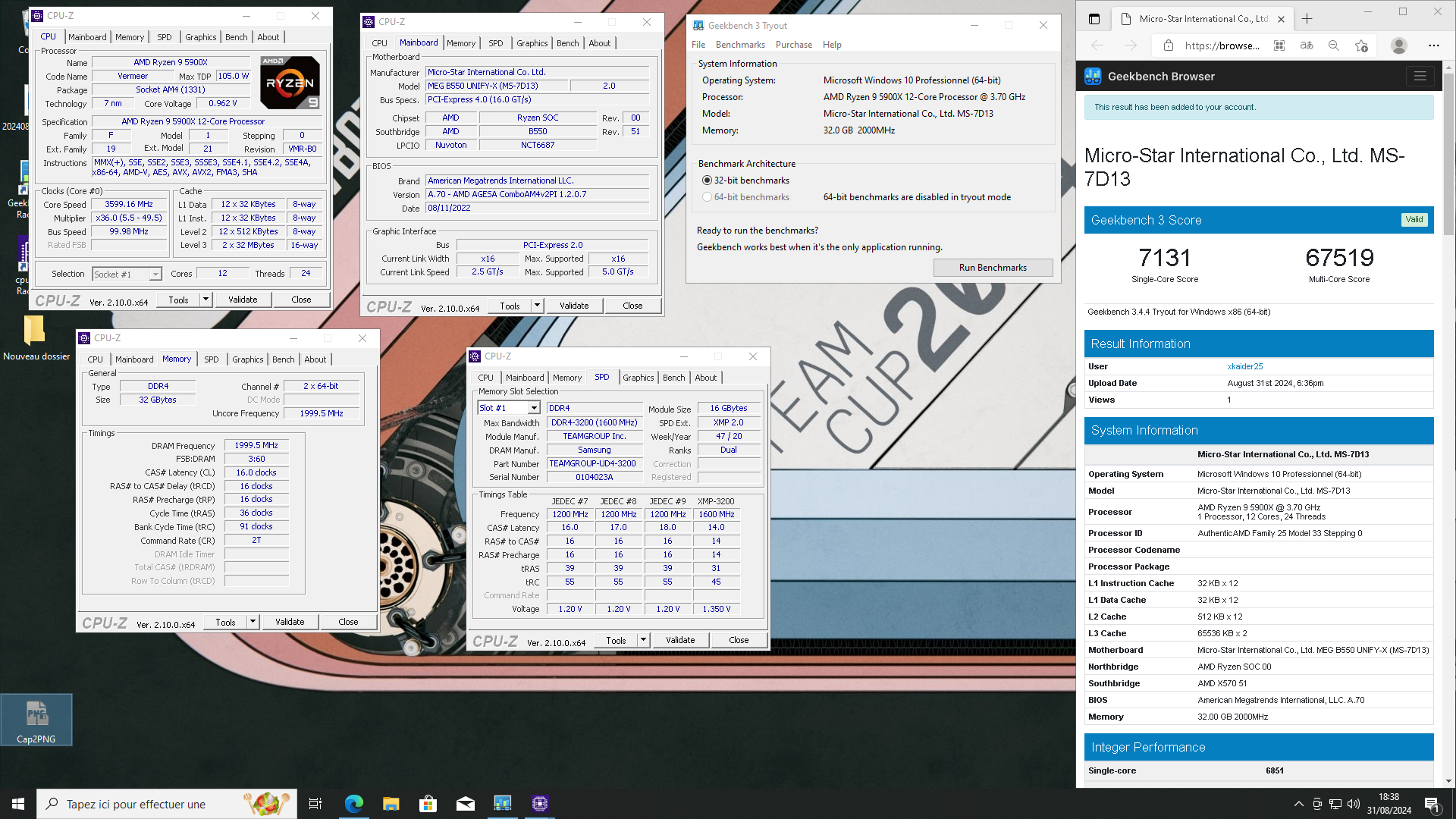Open xkaider25 user profile link
The image size is (1456, 819).
point(1245,366)
